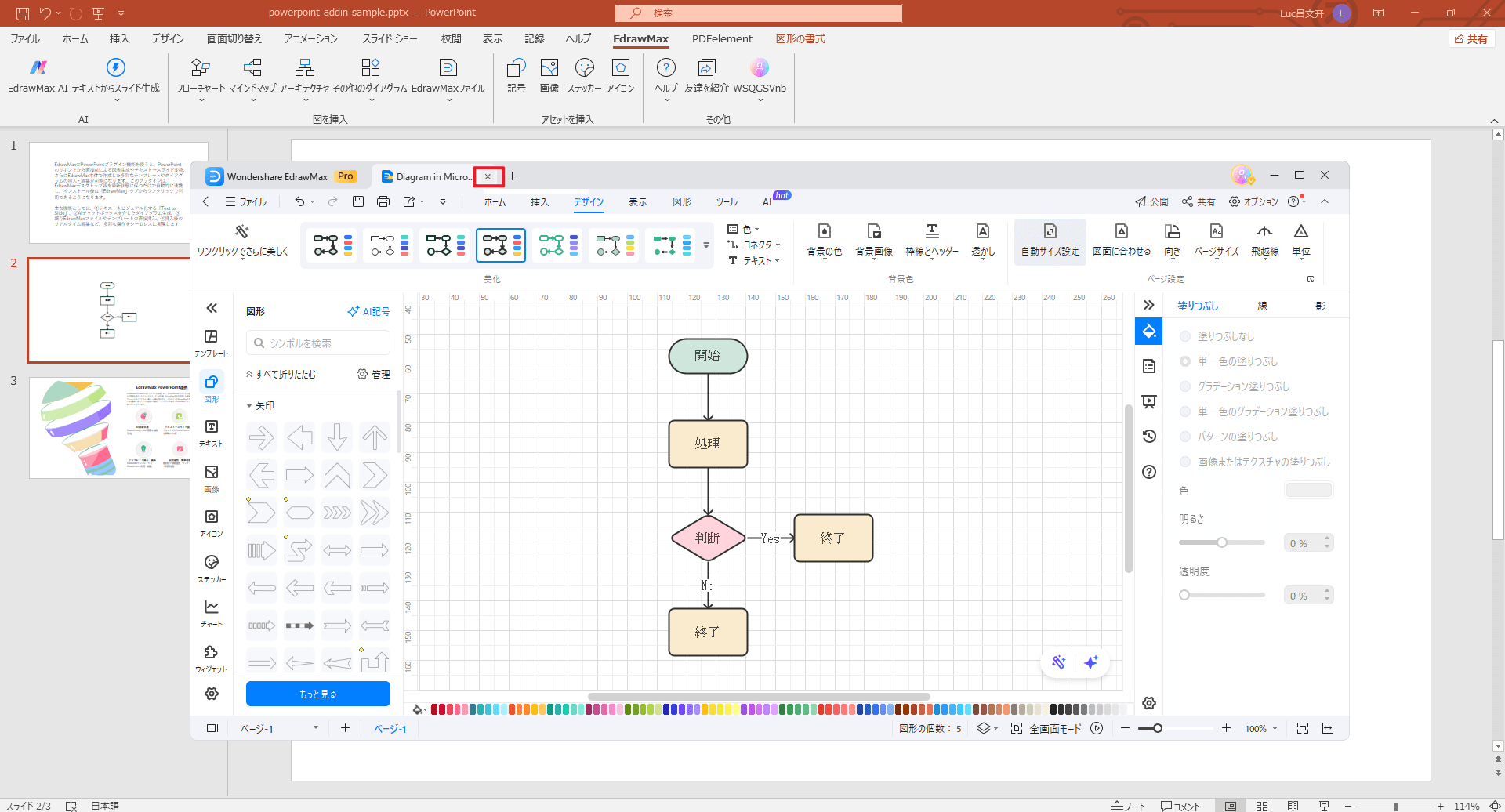Open 単位 unit option

(1301, 241)
